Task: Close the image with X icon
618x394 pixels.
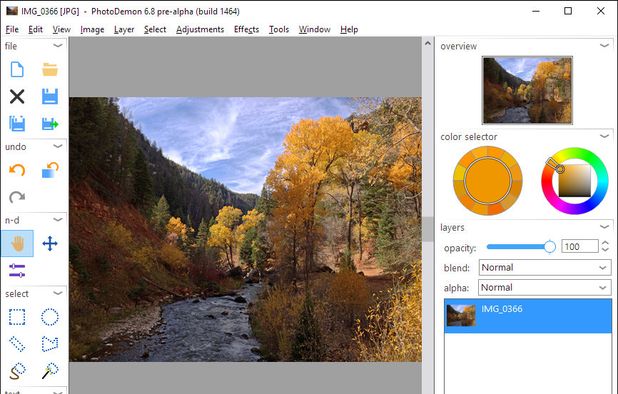Action: (17, 97)
